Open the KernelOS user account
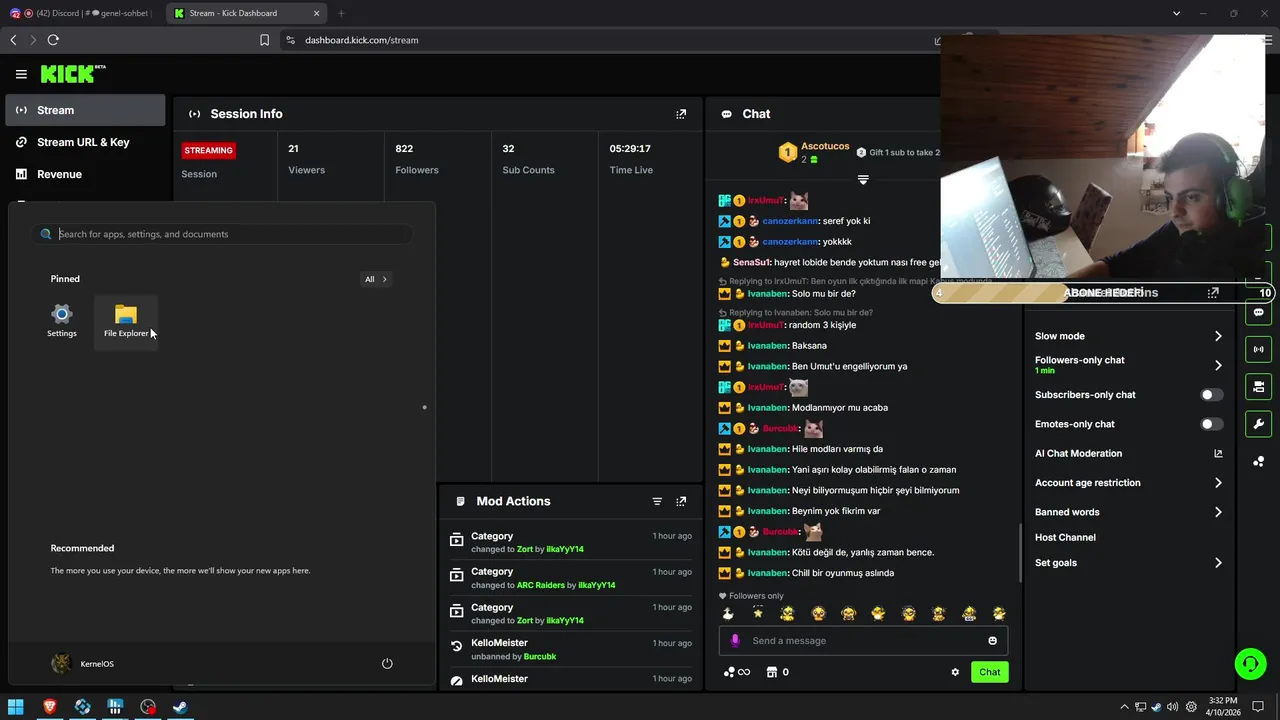1280x720 pixels. point(82,664)
